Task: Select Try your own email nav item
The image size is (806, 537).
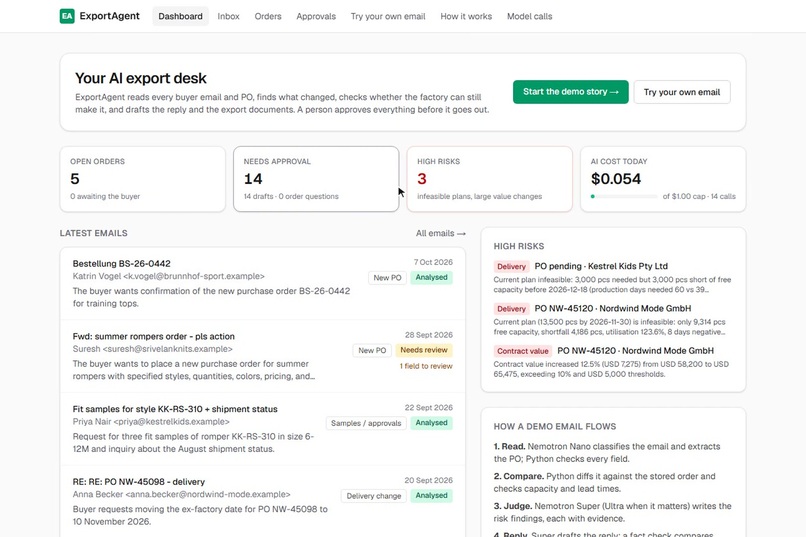Action: tap(388, 16)
